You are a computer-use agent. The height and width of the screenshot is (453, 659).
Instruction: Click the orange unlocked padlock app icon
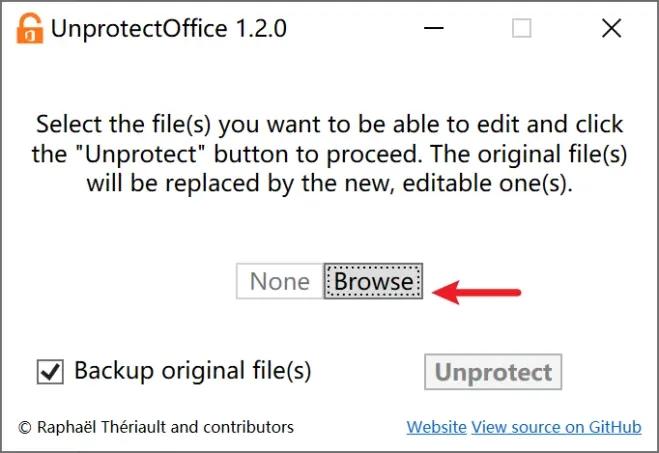pyautogui.click(x=31, y=29)
